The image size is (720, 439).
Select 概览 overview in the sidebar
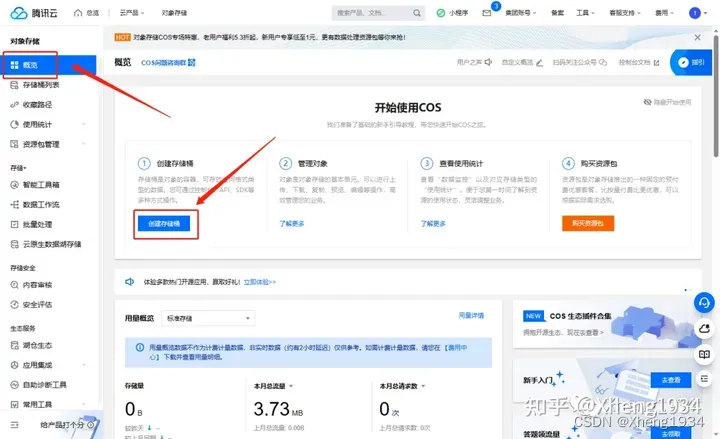48,65
